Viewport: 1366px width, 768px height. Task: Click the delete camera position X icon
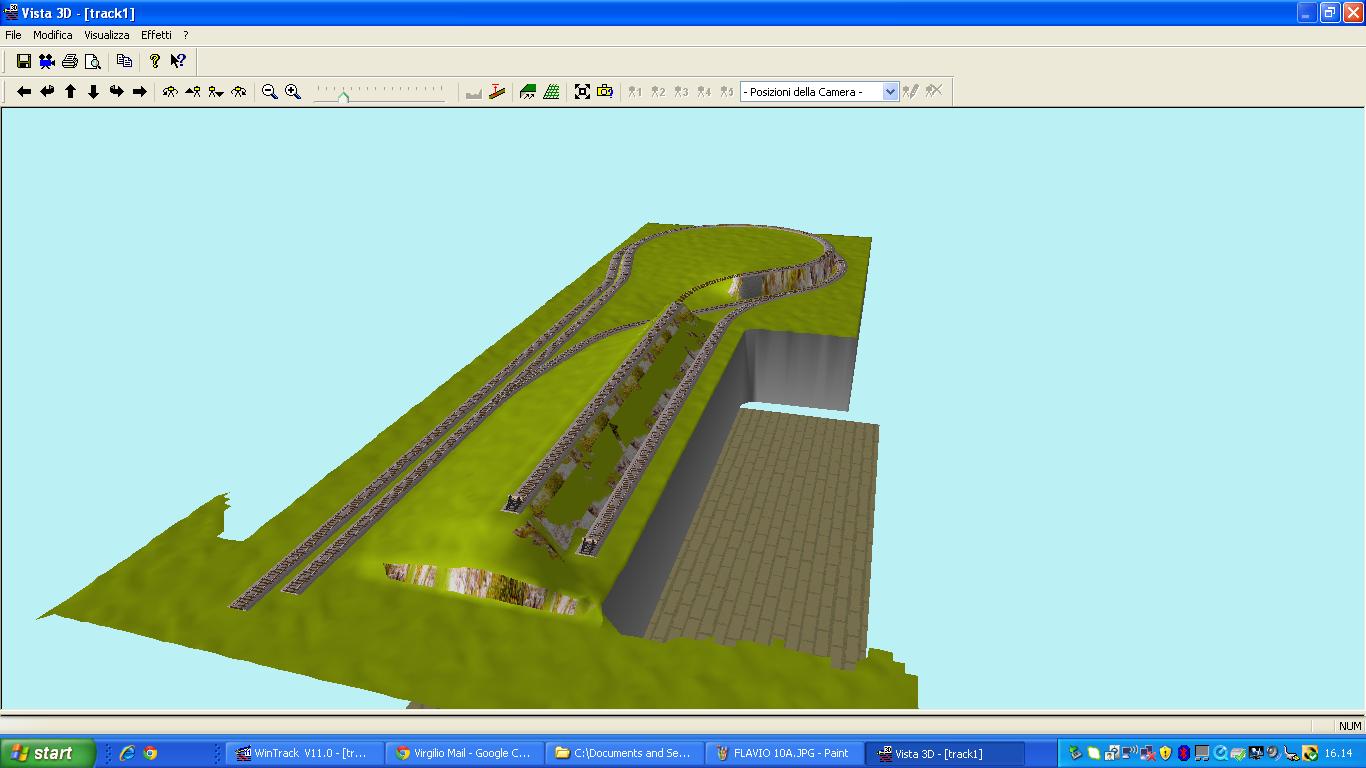pos(933,91)
